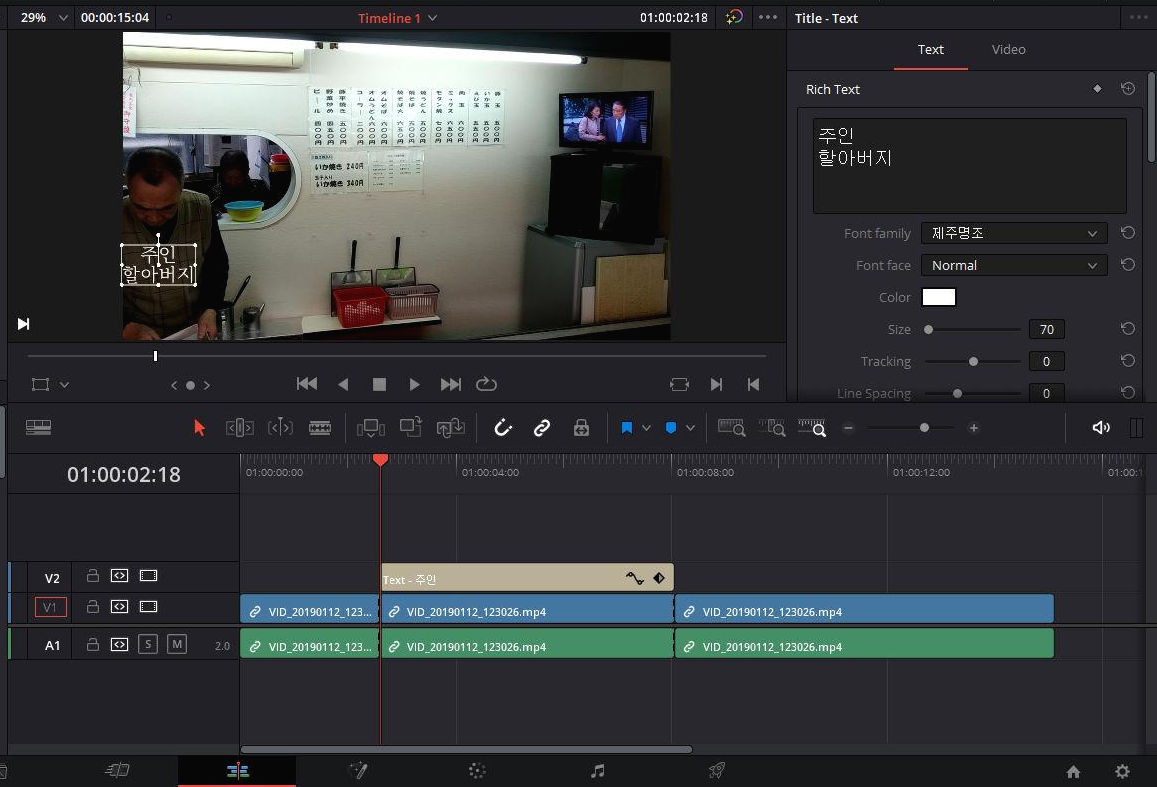Click bypass color grades icon
This screenshot has width=1157, height=787.
pos(733,17)
